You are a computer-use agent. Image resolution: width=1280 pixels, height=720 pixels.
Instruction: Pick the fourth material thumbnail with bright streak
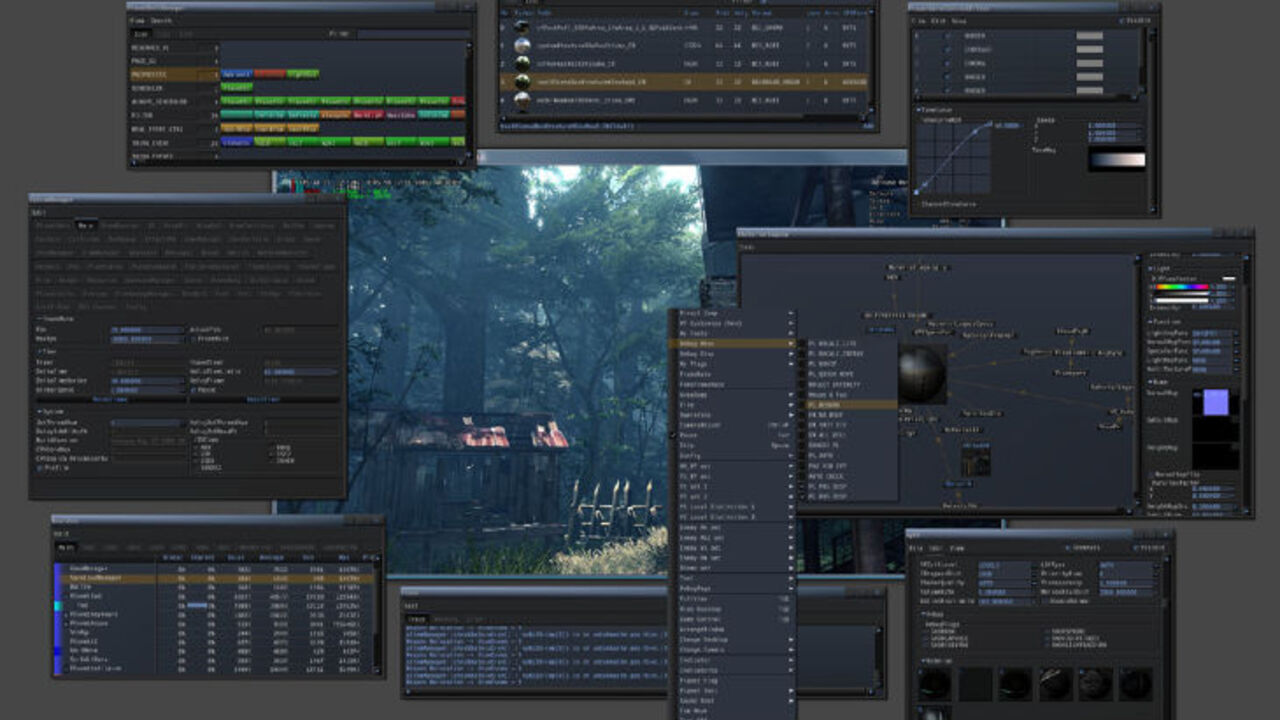pos(1055,684)
